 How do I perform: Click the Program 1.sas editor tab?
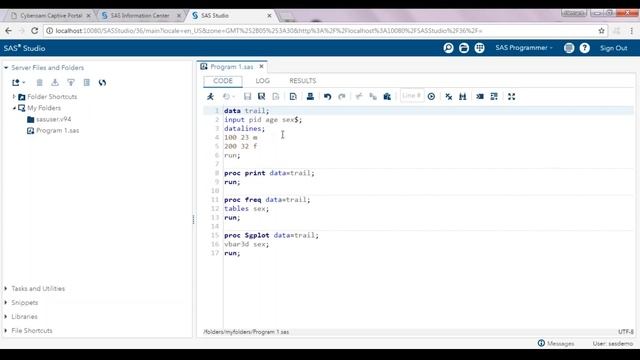point(232,67)
